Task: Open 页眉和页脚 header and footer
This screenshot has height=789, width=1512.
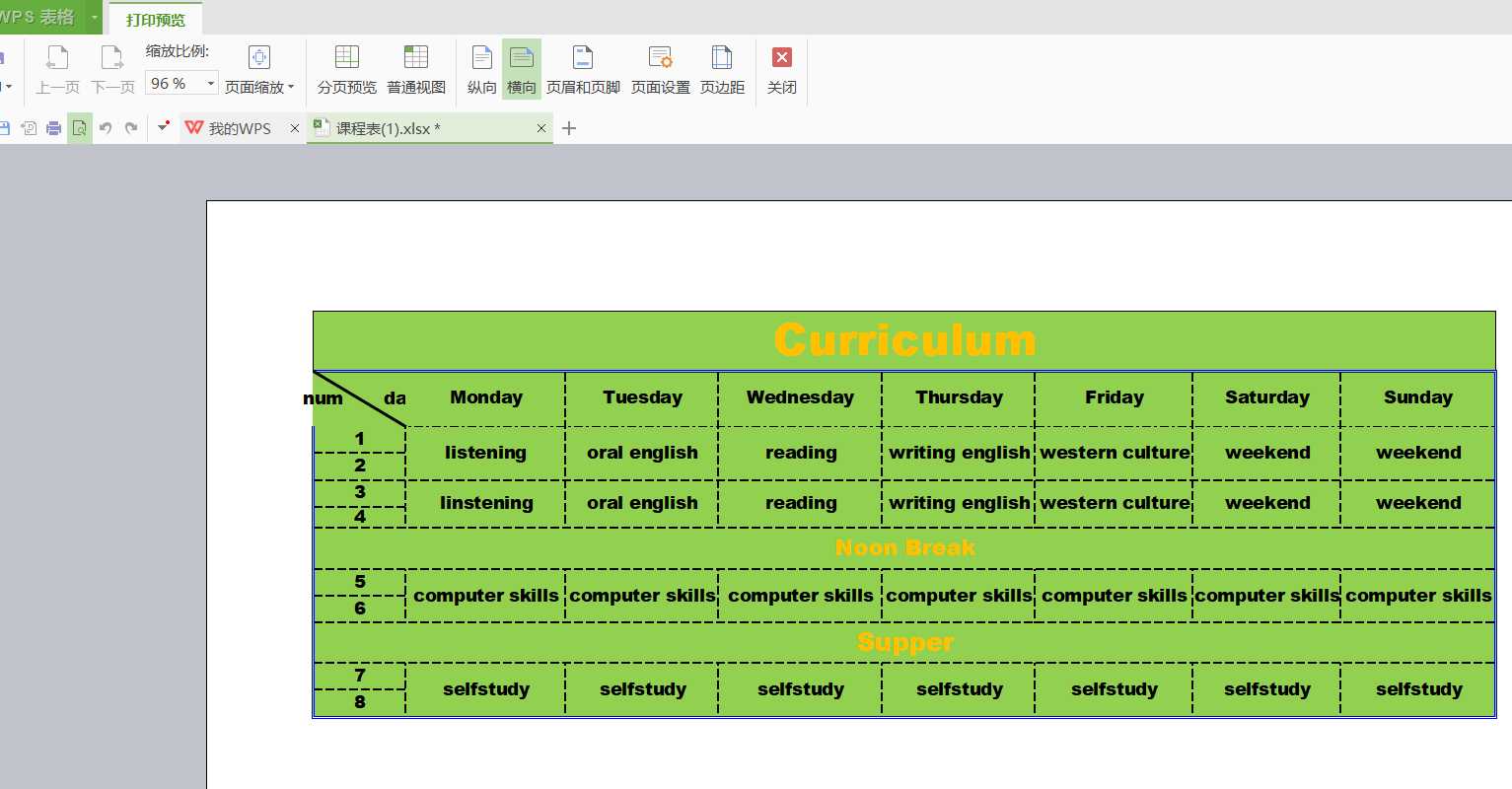Action: click(x=583, y=70)
